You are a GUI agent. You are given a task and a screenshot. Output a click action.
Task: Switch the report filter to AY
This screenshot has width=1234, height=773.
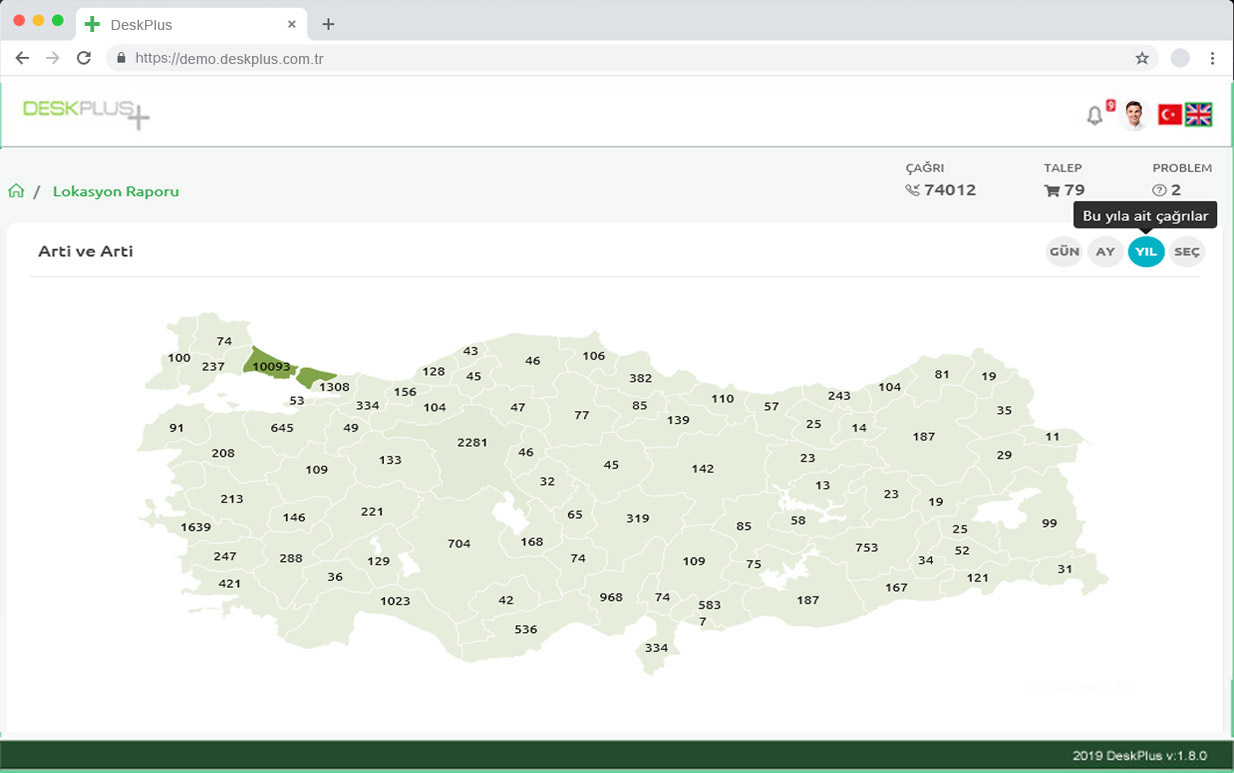pyautogui.click(x=1104, y=251)
